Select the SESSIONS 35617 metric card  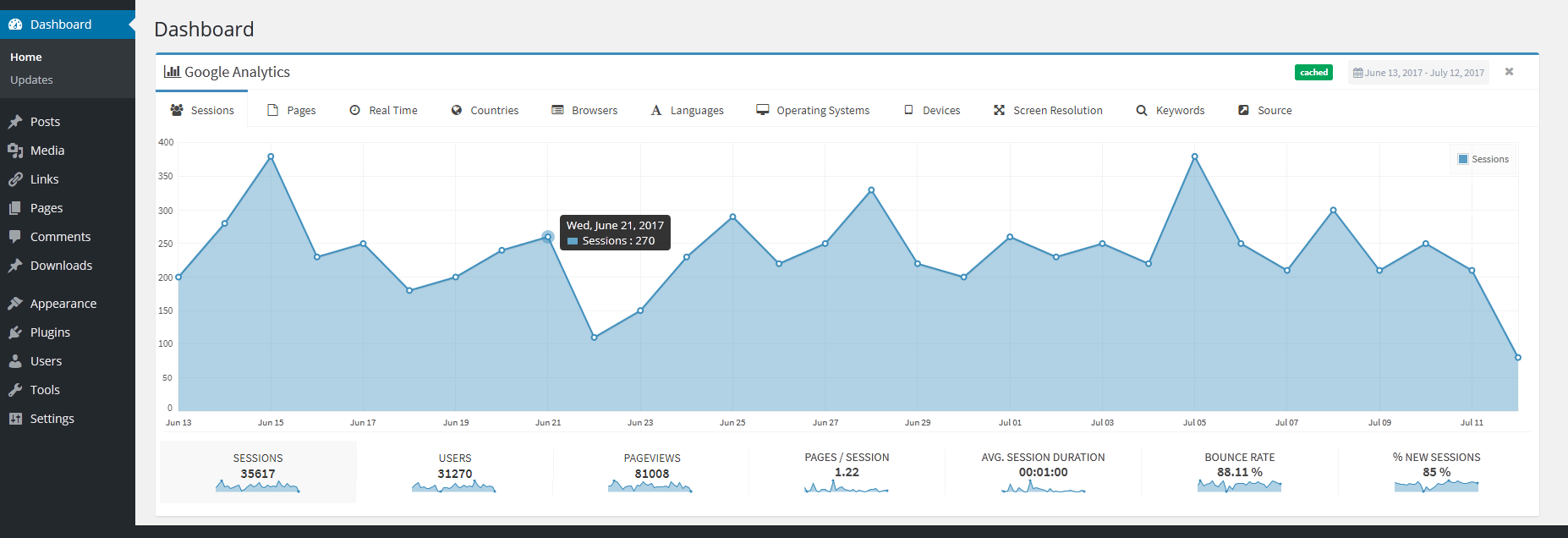point(258,472)
